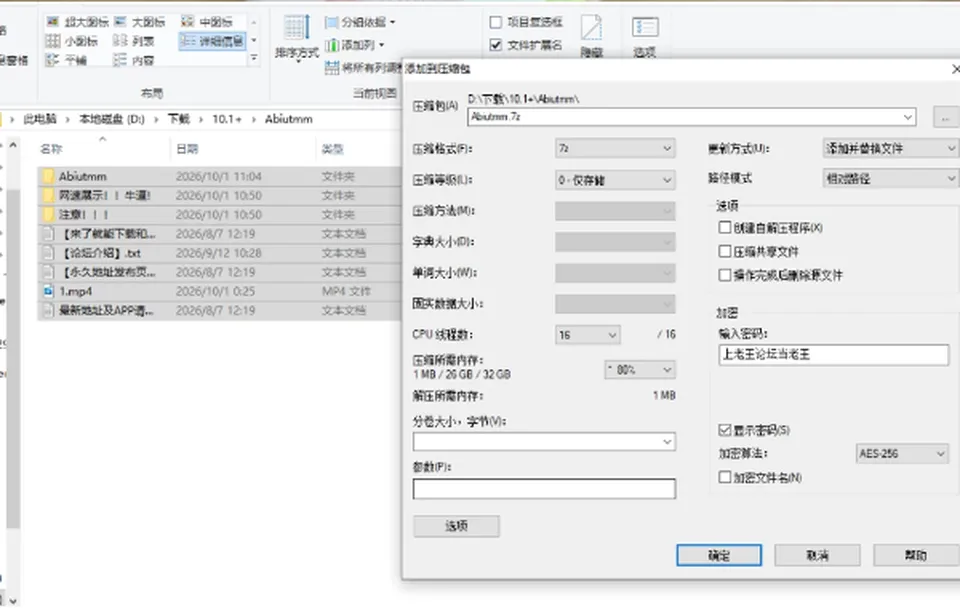This screenshot has width=960, height=608.
Task: Expand 路径模式 dropdown showing 相对路径
Action: pyautogui.click(x=890, y=179)
